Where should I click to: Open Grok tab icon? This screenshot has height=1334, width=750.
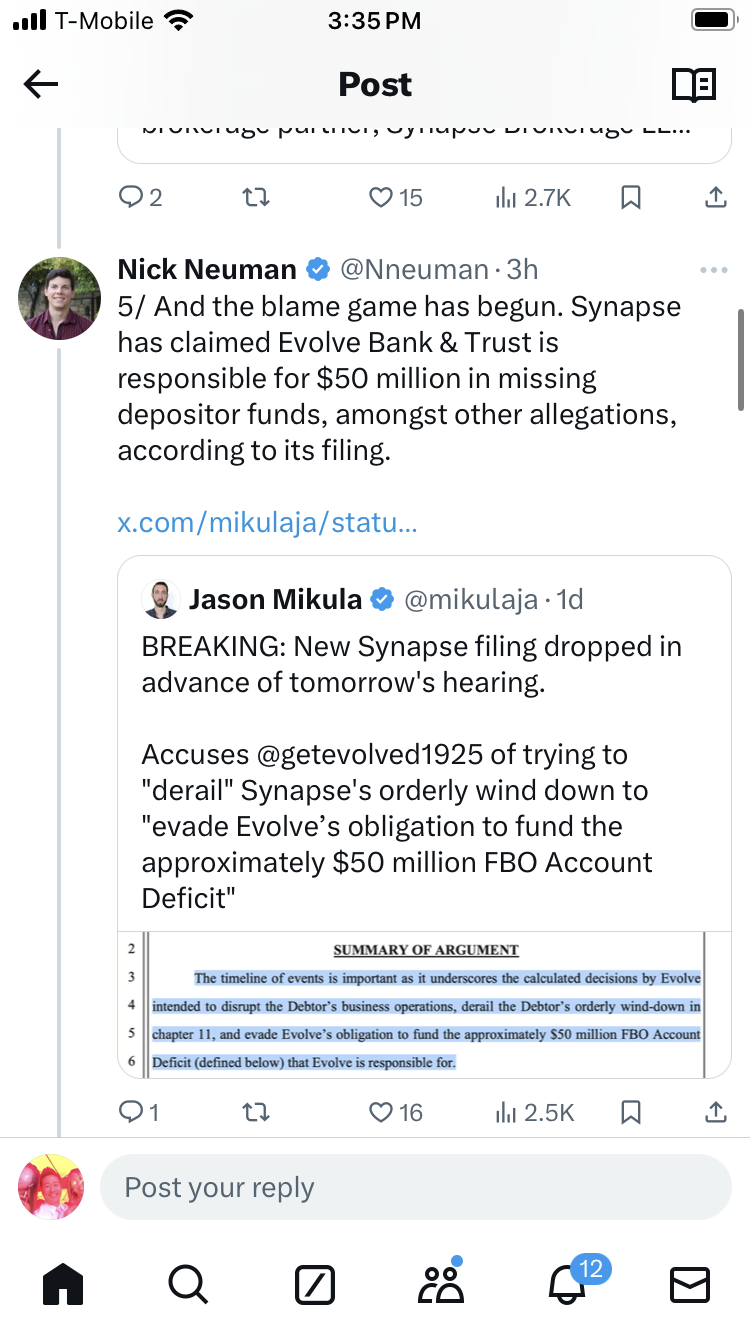(x=315, y=1284)
